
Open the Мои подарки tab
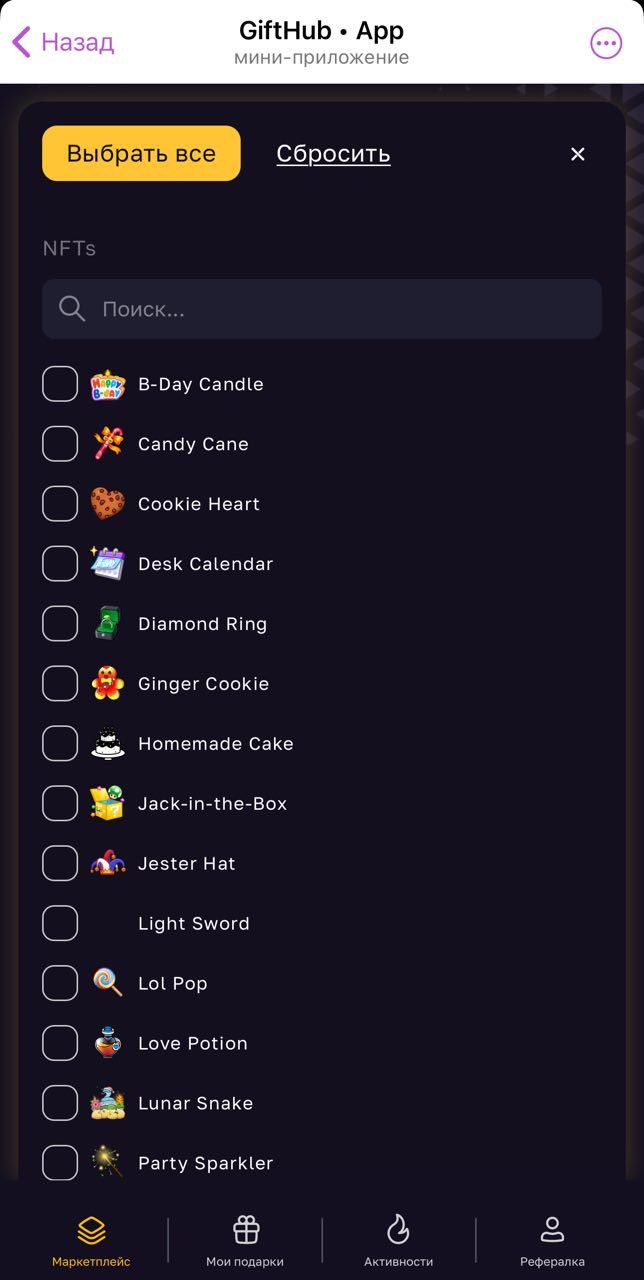point(245,1241)
